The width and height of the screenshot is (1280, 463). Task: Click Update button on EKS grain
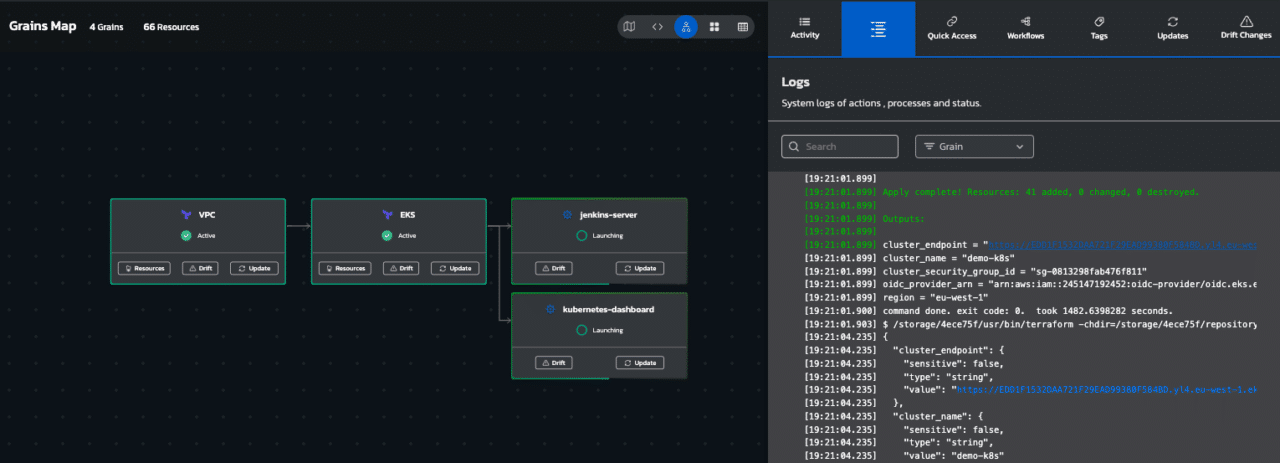click(x=455, y=268)
